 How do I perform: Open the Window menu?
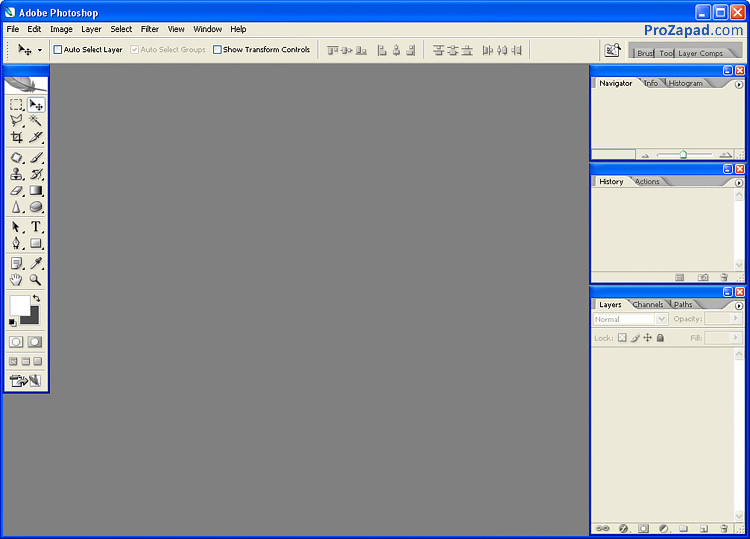coord(208,29)
